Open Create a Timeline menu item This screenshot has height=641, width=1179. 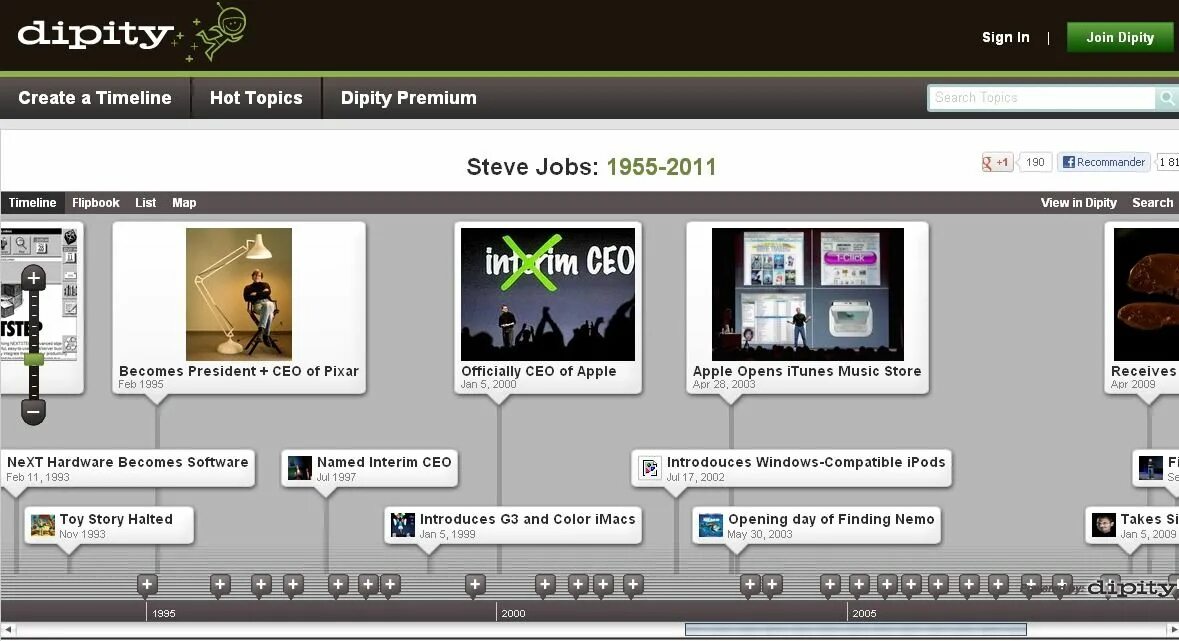pos(95,98)
